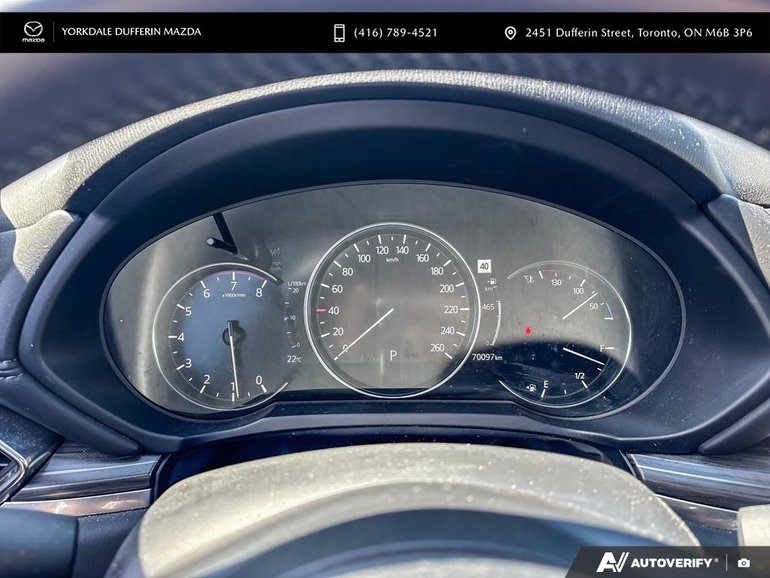The image size is (770, 578).
Task: Click the Yorkdale Dufferin Mazda dealer name
Action: coord(131,33)
